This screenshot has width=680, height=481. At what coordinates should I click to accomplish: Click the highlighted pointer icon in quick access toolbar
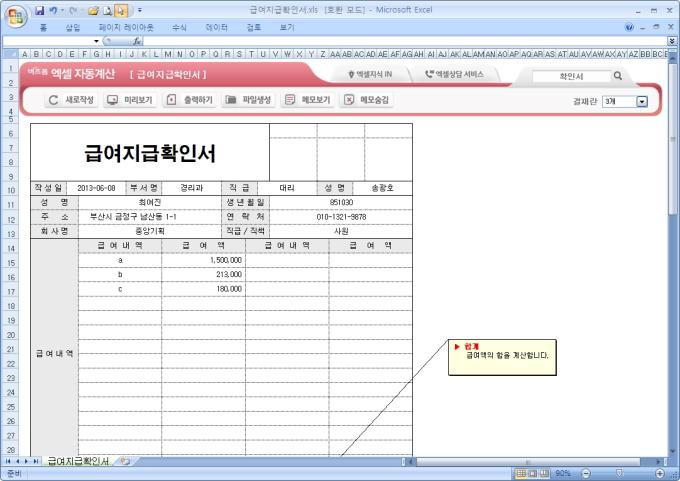tap(121, 10)
